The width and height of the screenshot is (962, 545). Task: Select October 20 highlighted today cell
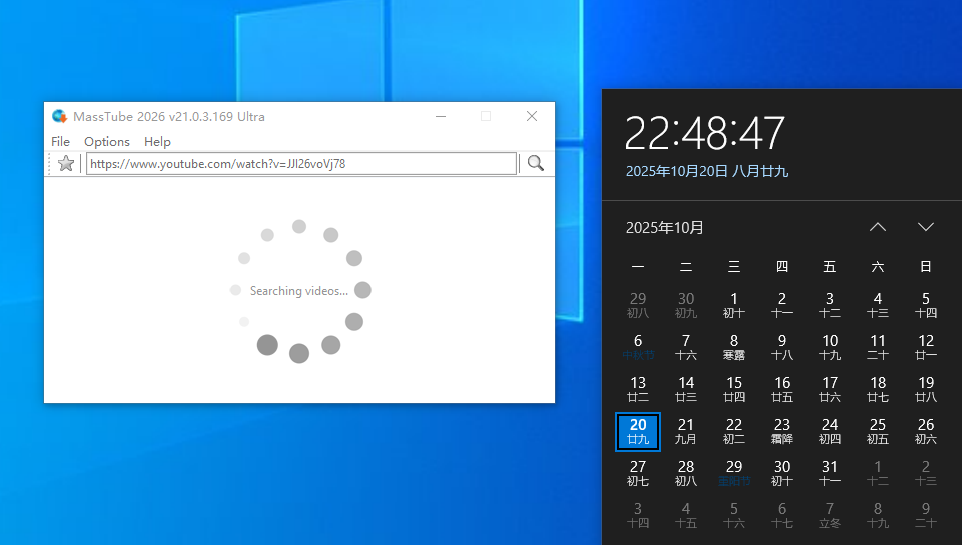tap(638, 431)
